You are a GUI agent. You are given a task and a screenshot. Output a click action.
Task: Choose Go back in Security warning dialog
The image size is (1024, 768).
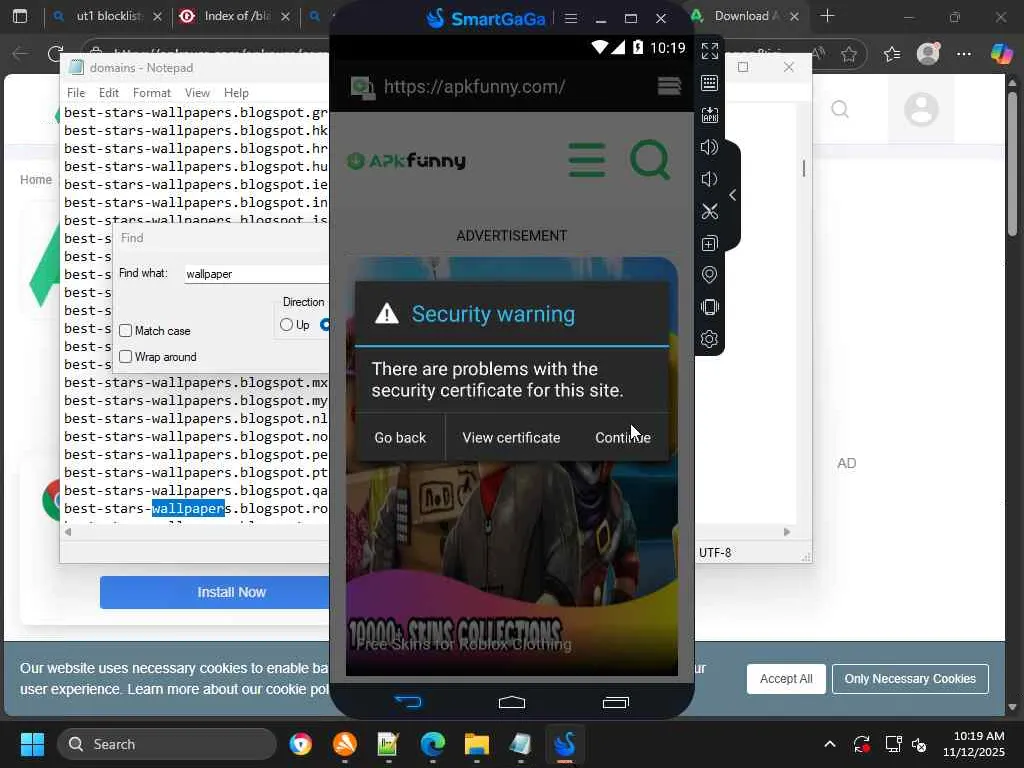coord(400,438)
